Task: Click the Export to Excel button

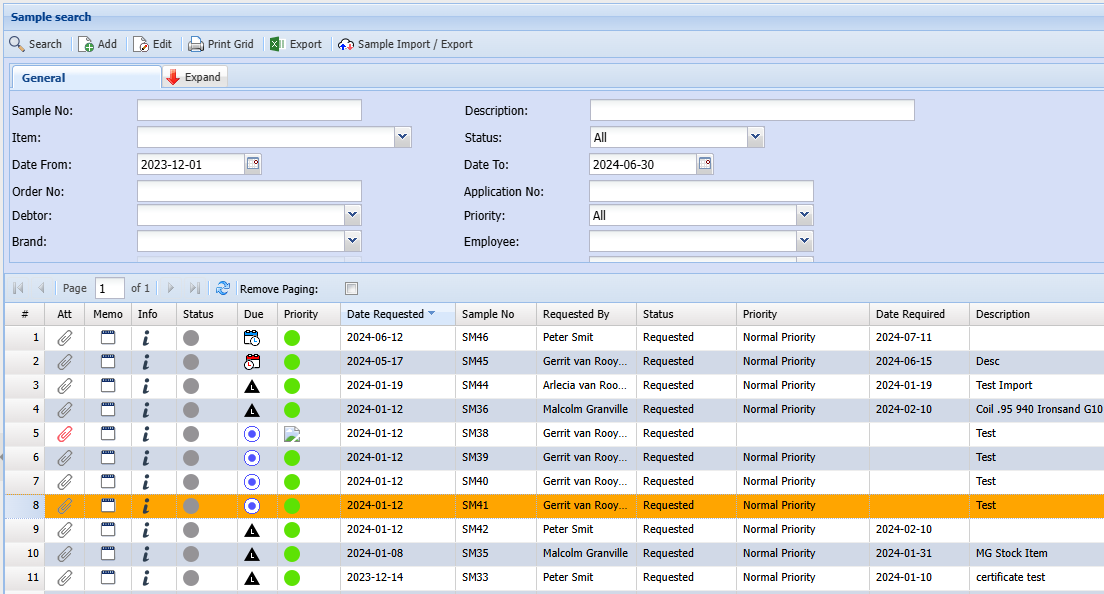Action: 296,44
